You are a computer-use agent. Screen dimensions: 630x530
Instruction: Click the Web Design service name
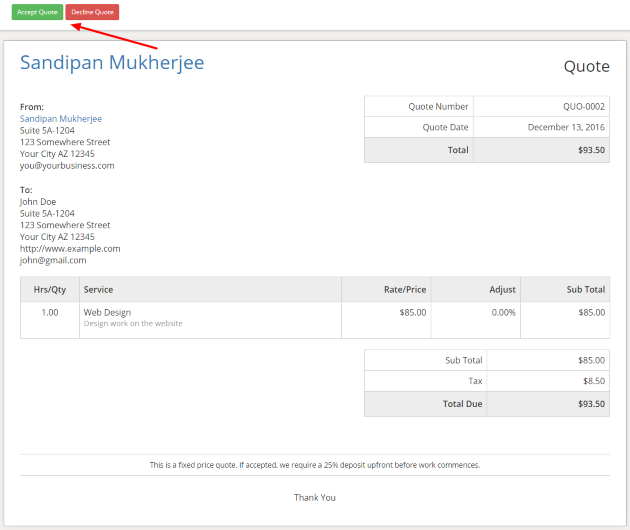(107, 313)
